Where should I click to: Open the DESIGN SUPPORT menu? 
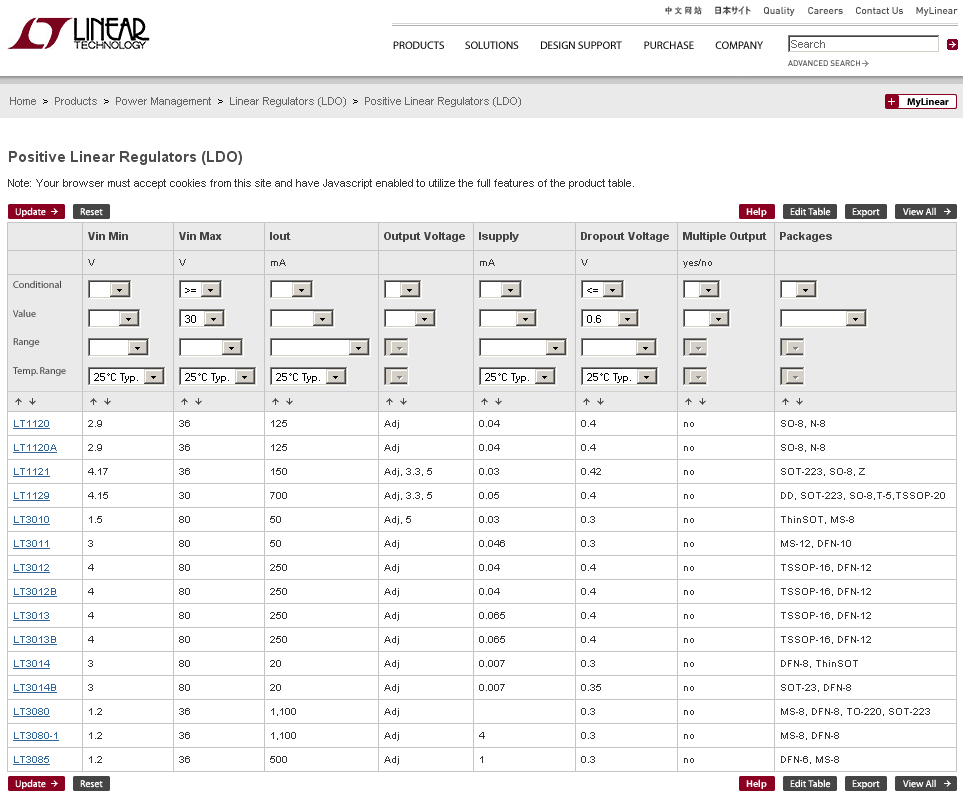580,45
